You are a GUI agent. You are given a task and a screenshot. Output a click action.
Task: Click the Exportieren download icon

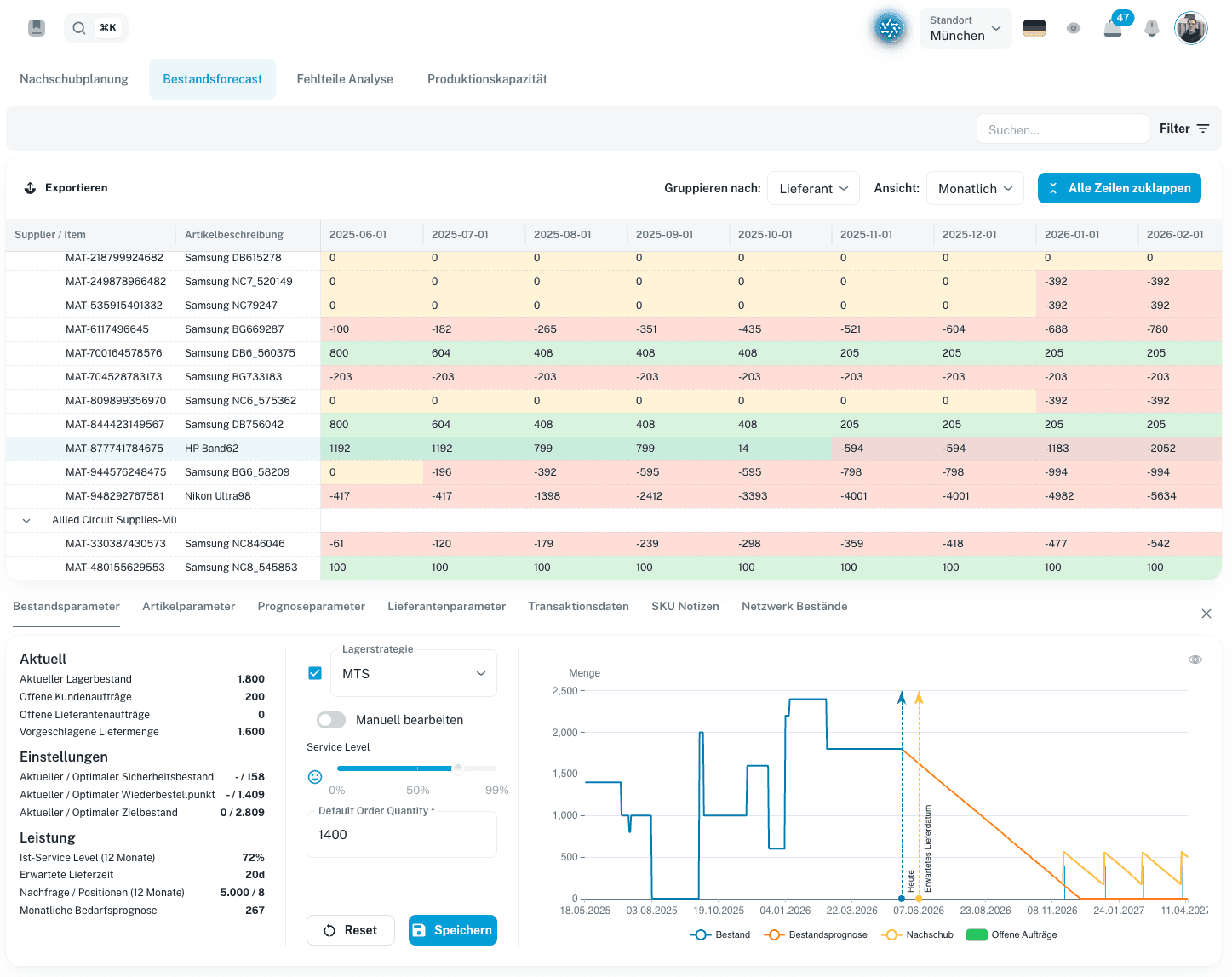[x=30, y=188]
